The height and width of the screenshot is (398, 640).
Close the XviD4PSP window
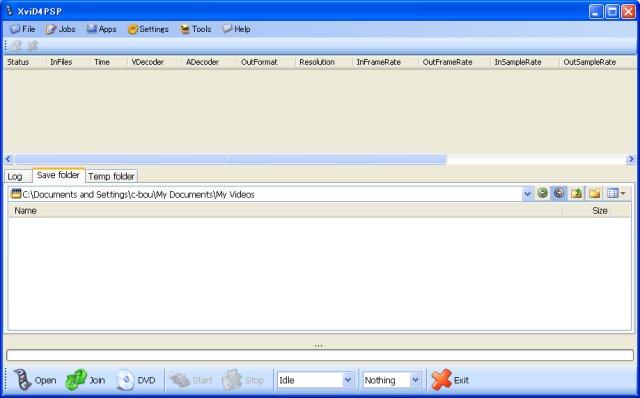(x=629, y=11)
